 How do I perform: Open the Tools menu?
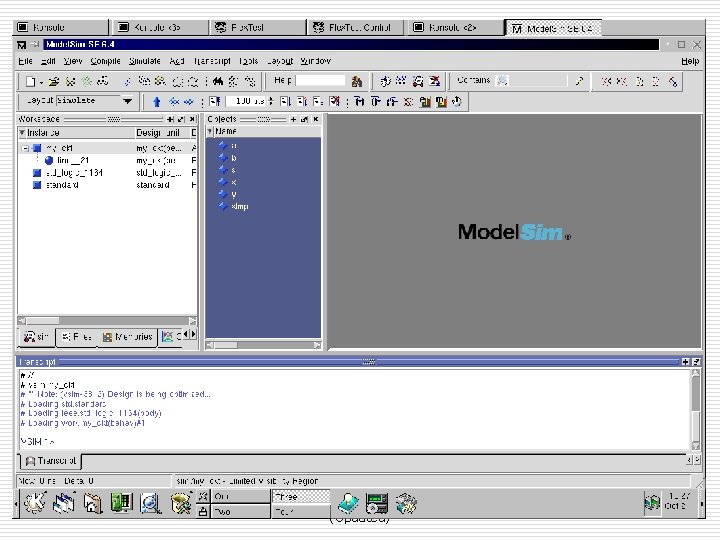(x=248, y=61)
